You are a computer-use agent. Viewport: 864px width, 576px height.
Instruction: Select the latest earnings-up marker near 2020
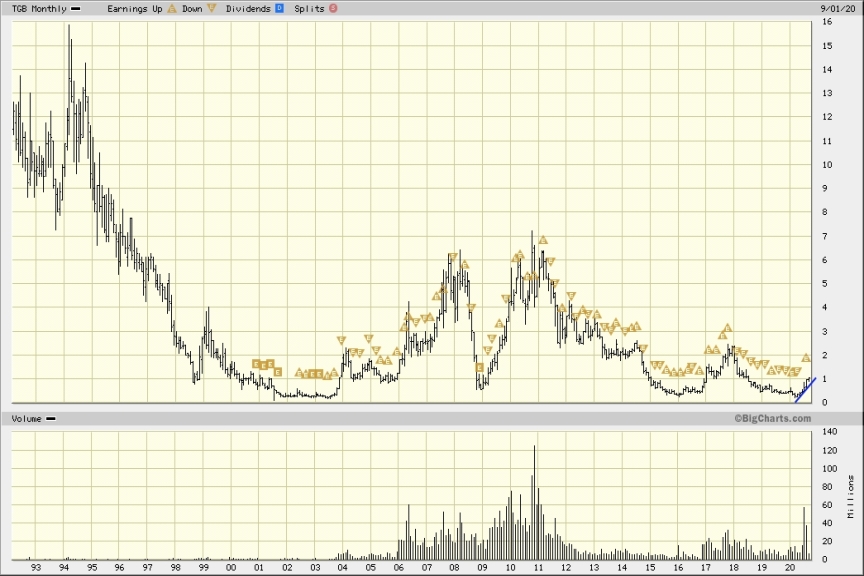pyautogui.click(x=806, y=357)
